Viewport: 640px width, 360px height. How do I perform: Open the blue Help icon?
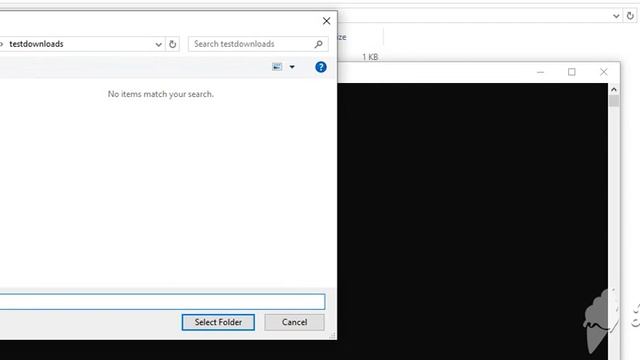tap(321, 67)
